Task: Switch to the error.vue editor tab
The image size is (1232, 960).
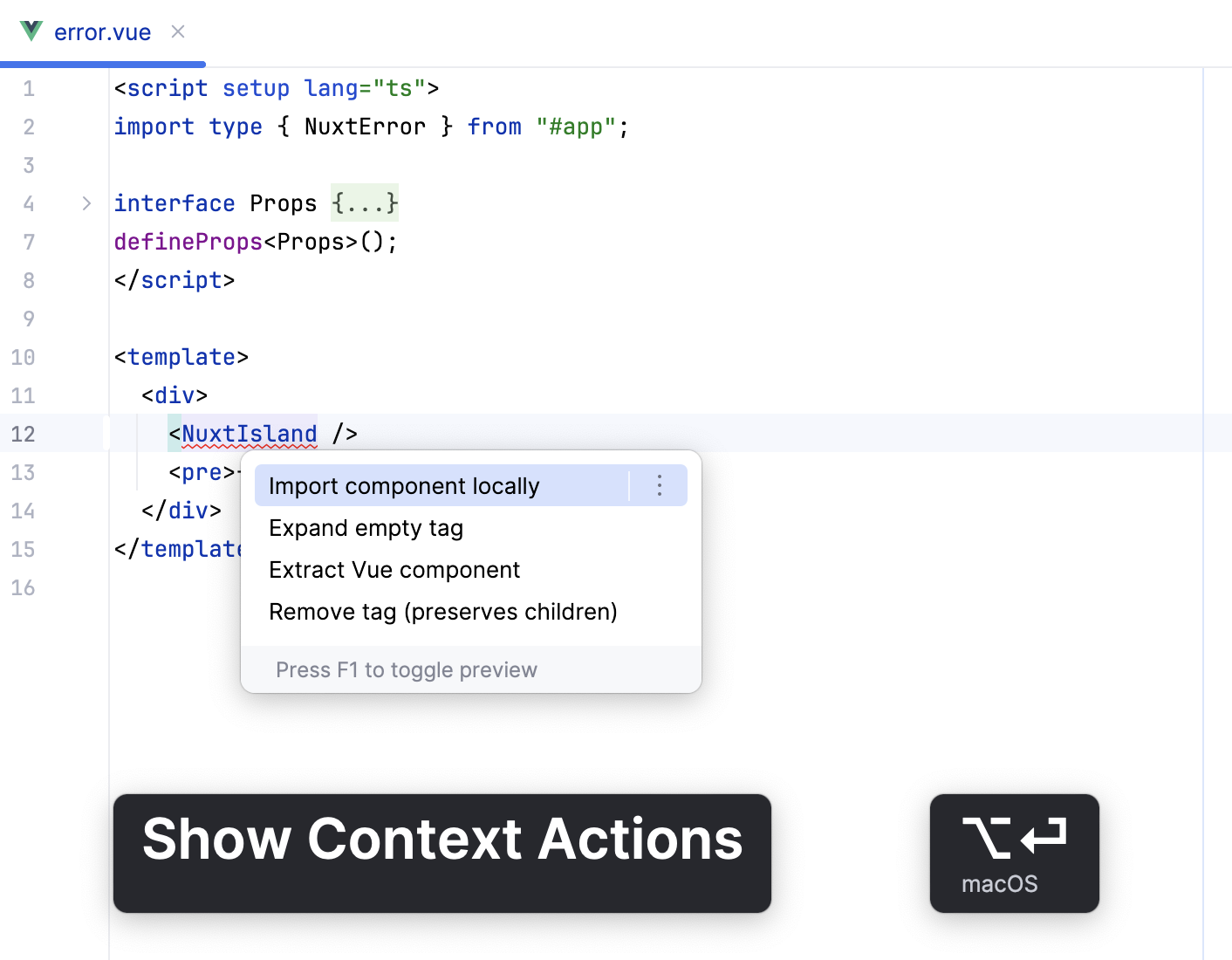Action: tap(103, 31)
